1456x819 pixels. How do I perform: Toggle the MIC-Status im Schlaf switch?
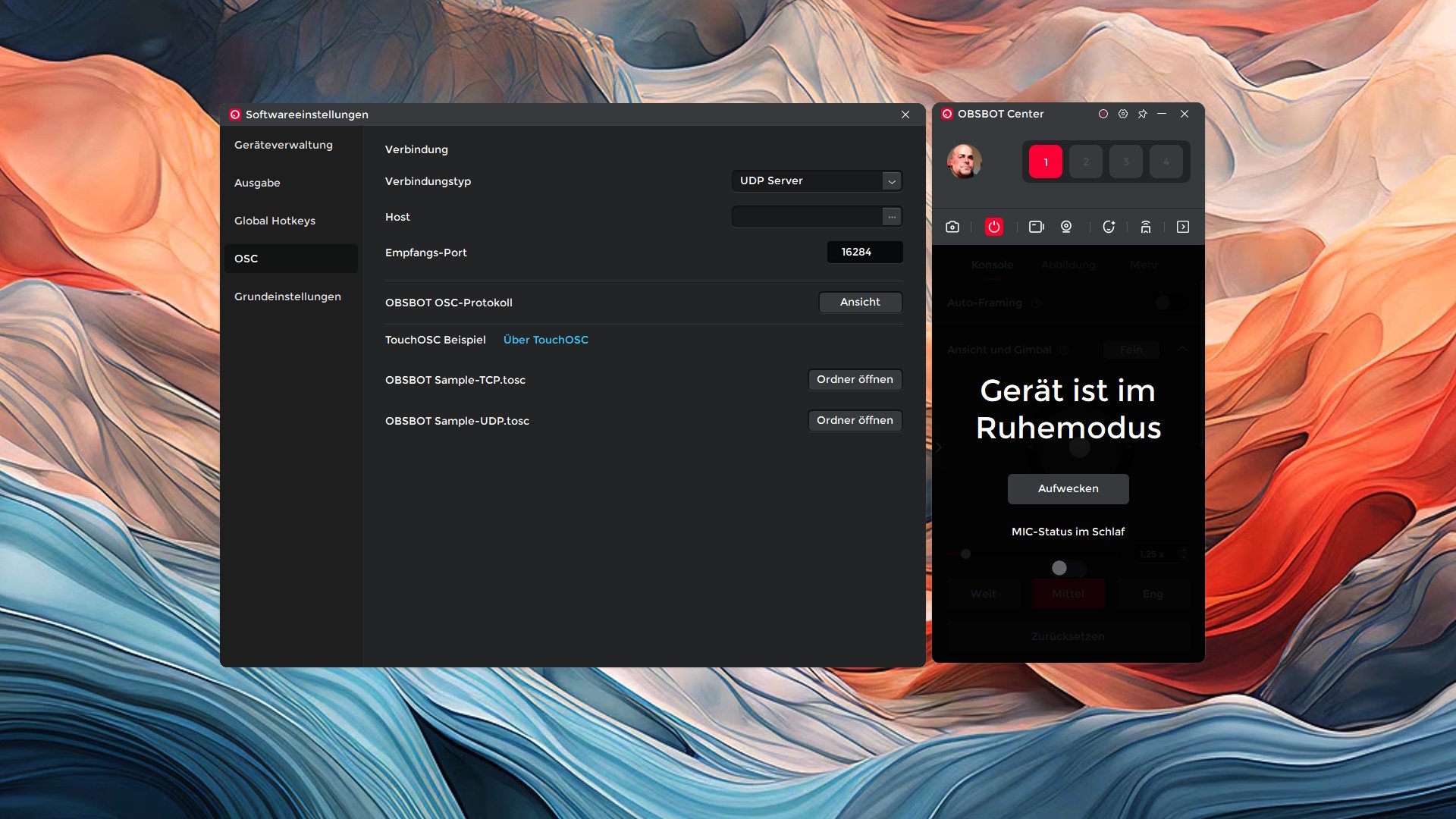point(1068,568)
